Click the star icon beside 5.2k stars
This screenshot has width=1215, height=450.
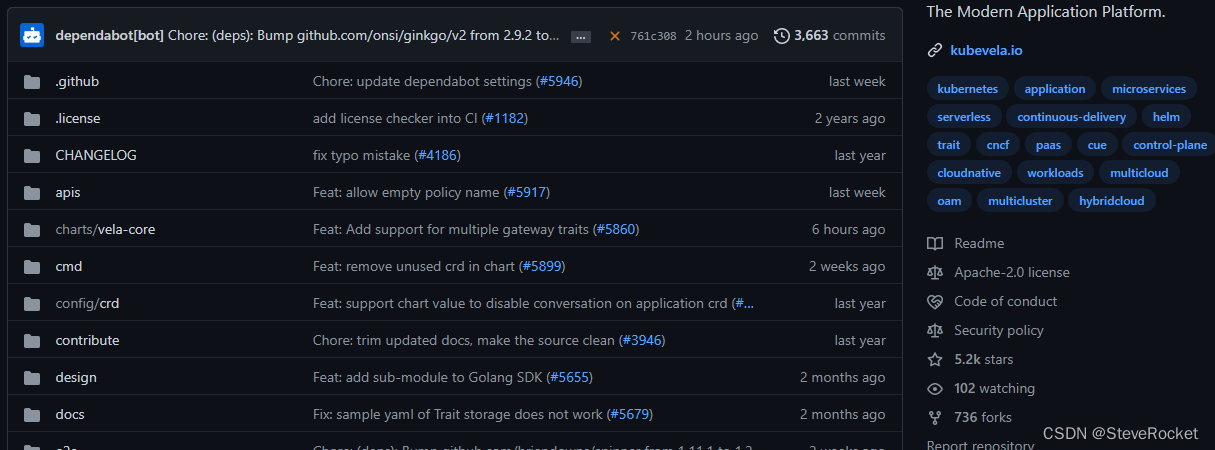(x=935, y=360)
